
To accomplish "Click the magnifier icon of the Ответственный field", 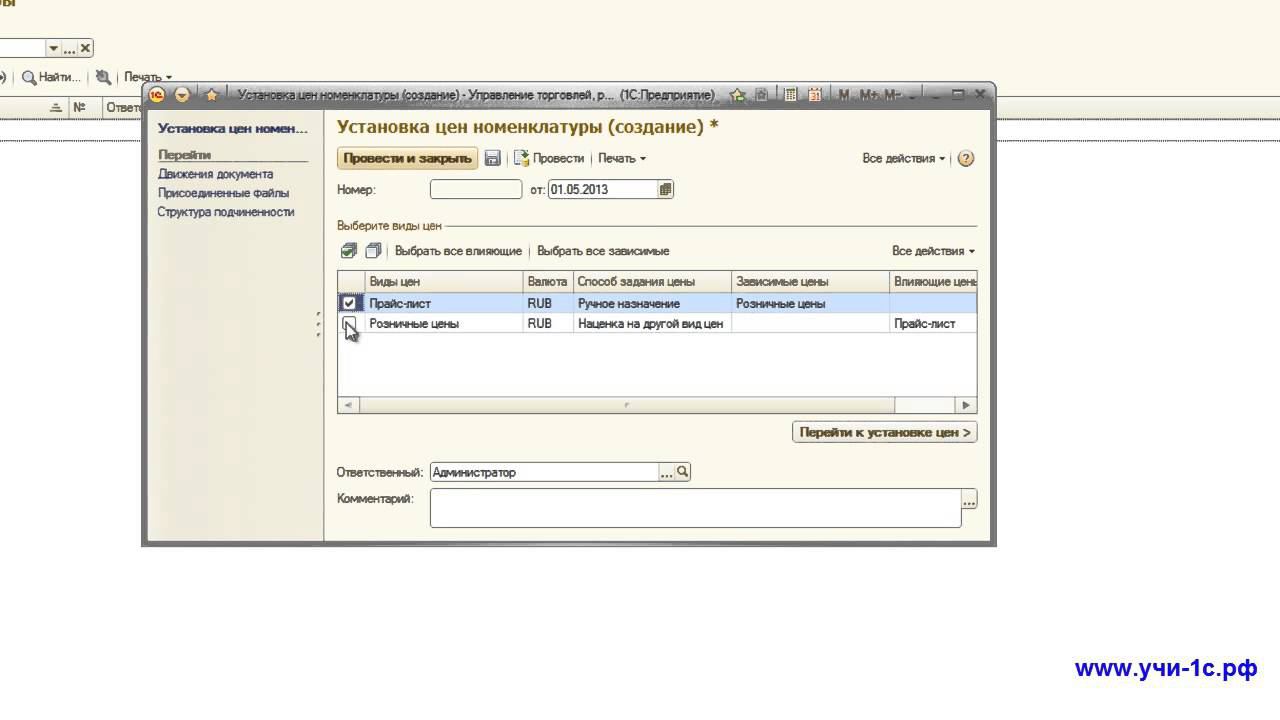I will [683, 472].
